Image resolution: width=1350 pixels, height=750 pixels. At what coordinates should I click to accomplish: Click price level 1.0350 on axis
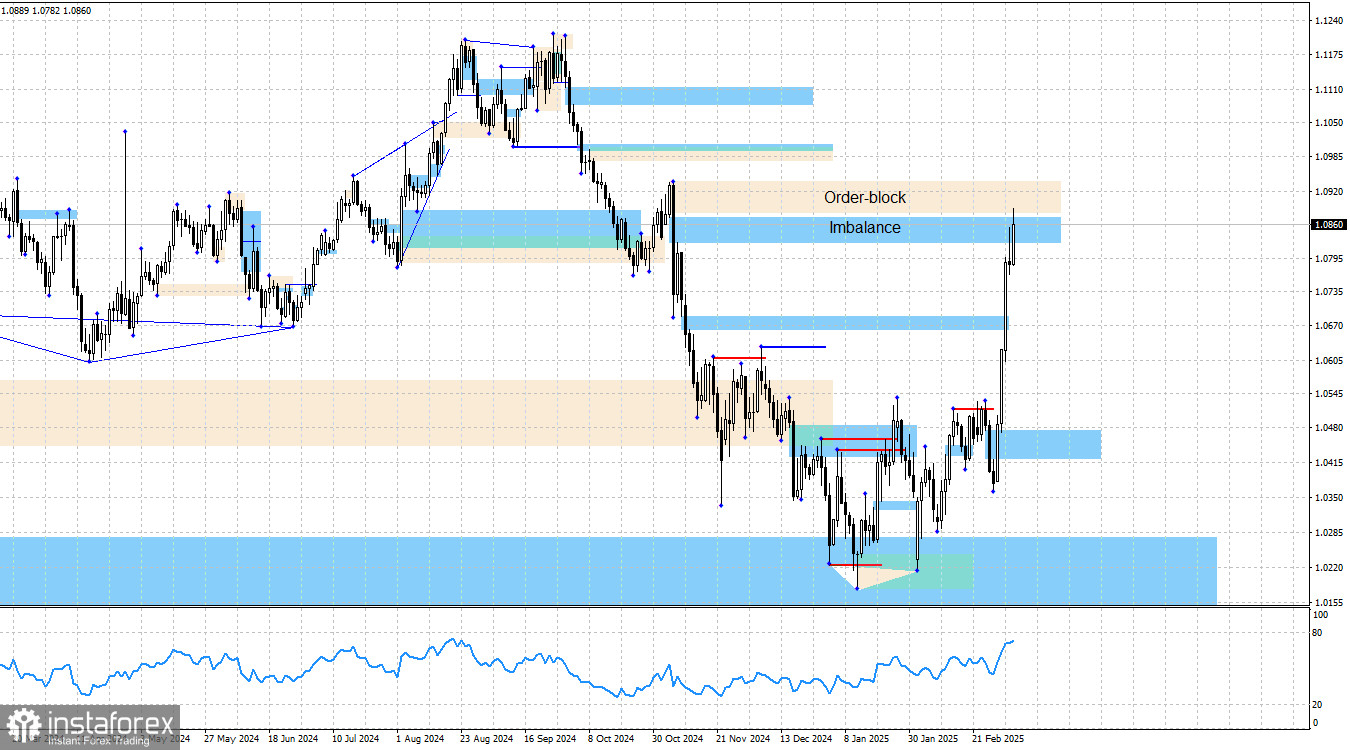[1327, 498]
